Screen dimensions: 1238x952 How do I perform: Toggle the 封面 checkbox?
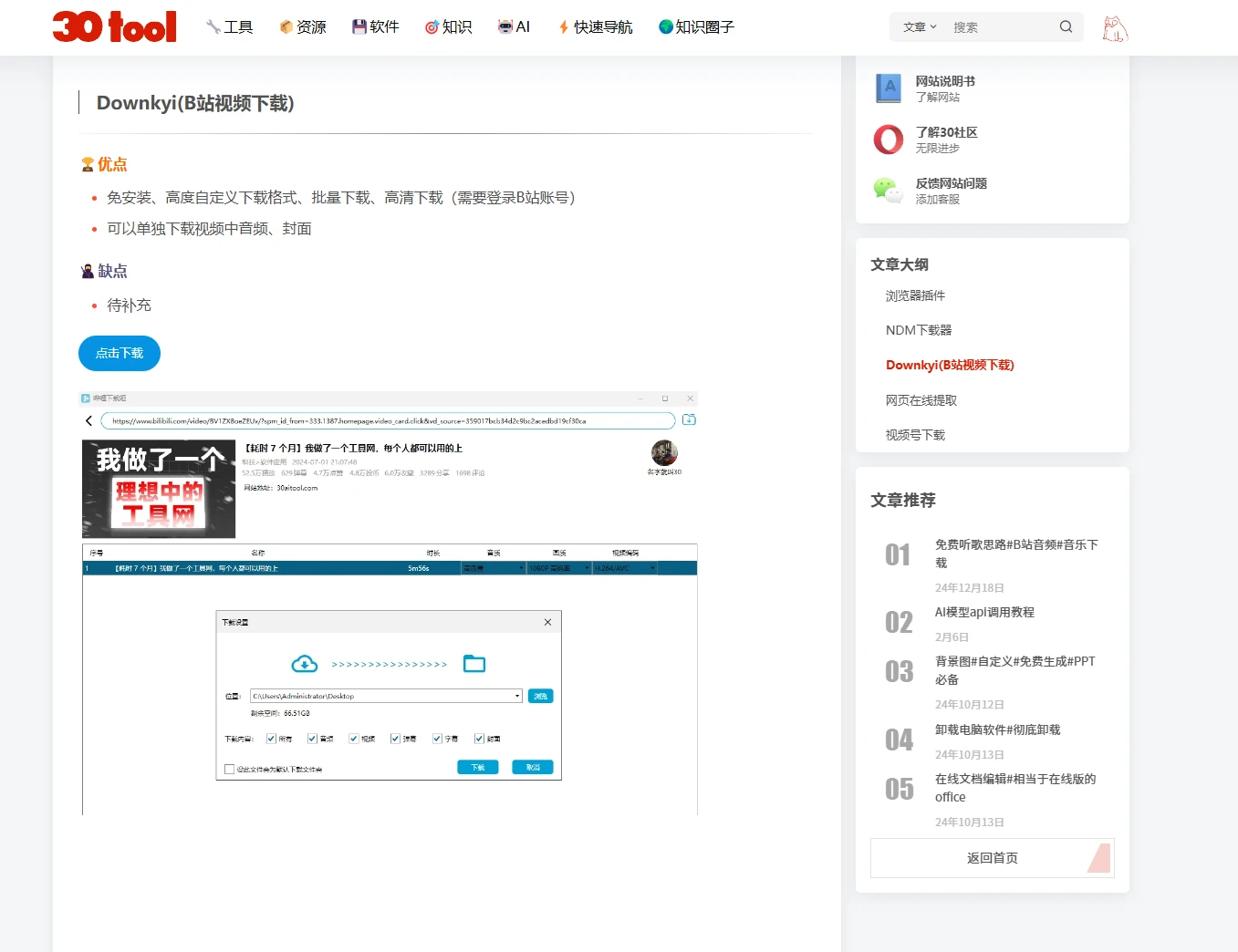point(479,739)
